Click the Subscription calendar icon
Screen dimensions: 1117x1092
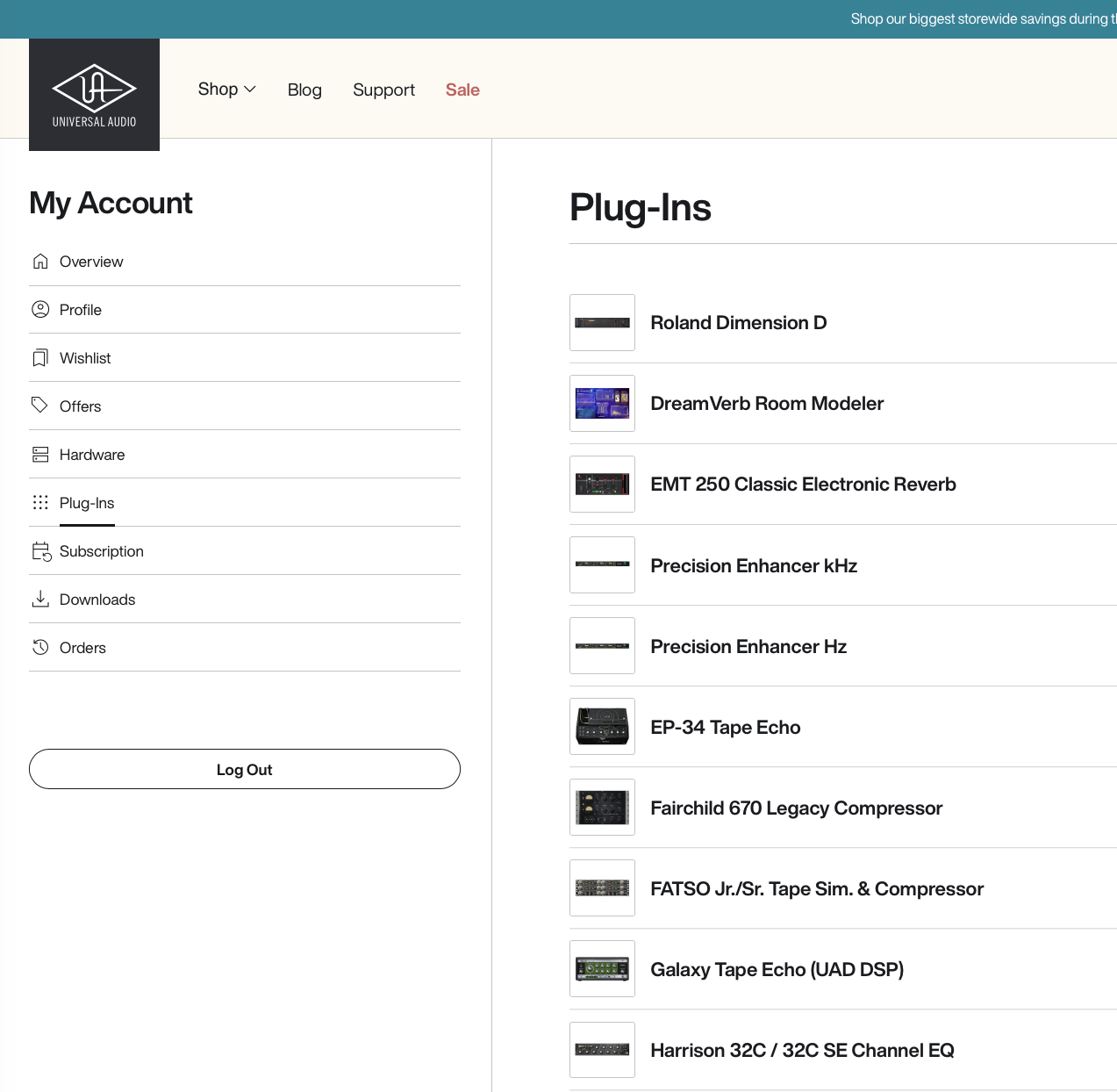click(41, 551)
